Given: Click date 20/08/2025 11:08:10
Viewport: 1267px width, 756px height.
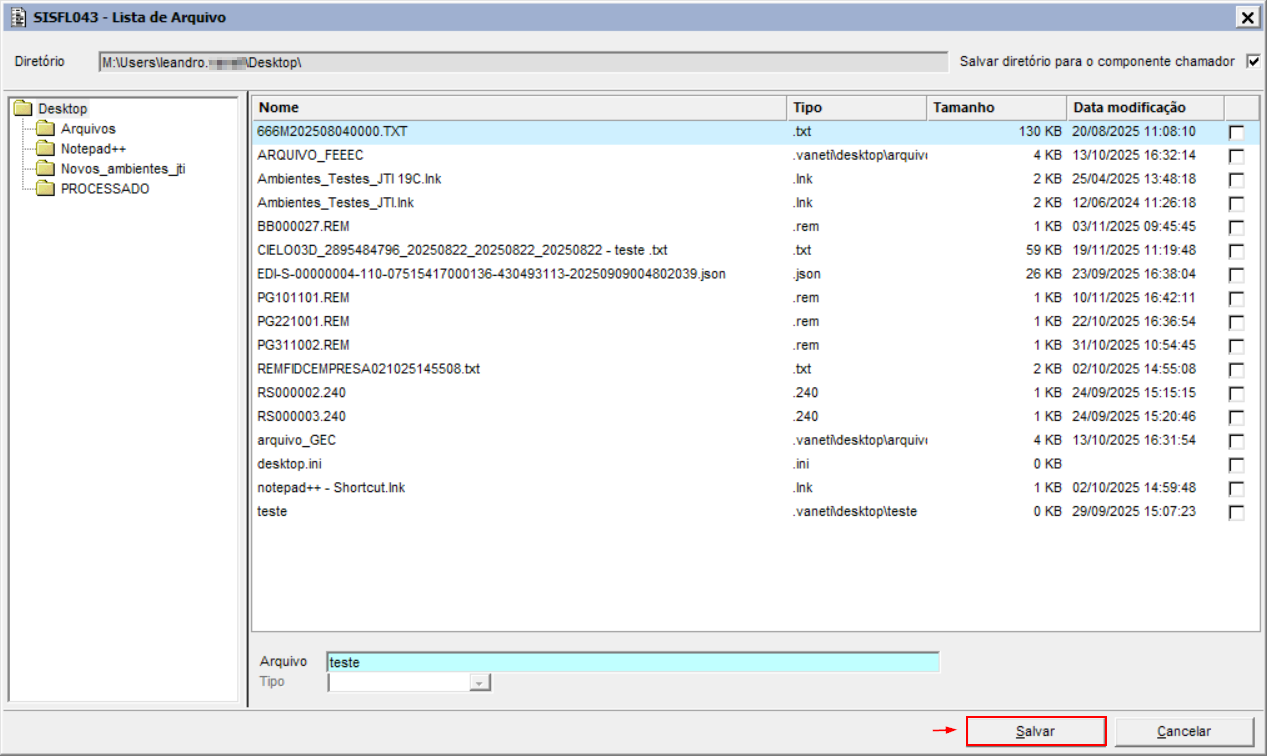Looking at the screenshot, I should (1134, 131).
